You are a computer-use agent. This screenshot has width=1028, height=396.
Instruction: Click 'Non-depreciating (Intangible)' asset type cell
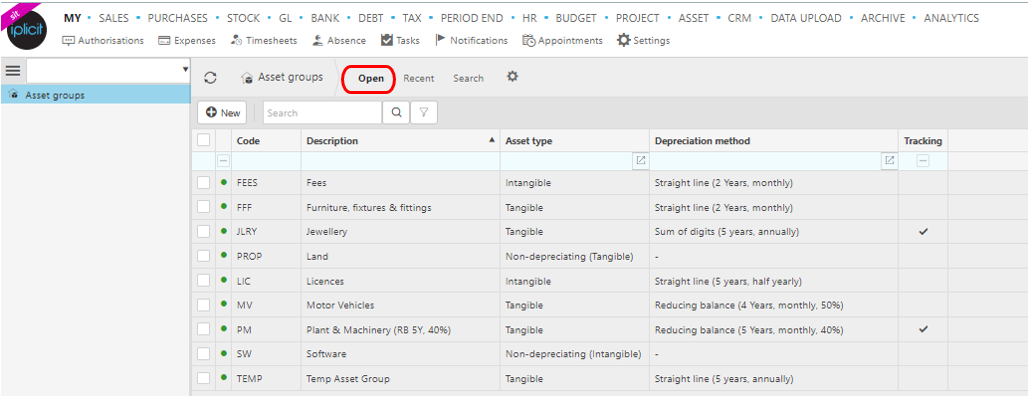coord(575,353)
